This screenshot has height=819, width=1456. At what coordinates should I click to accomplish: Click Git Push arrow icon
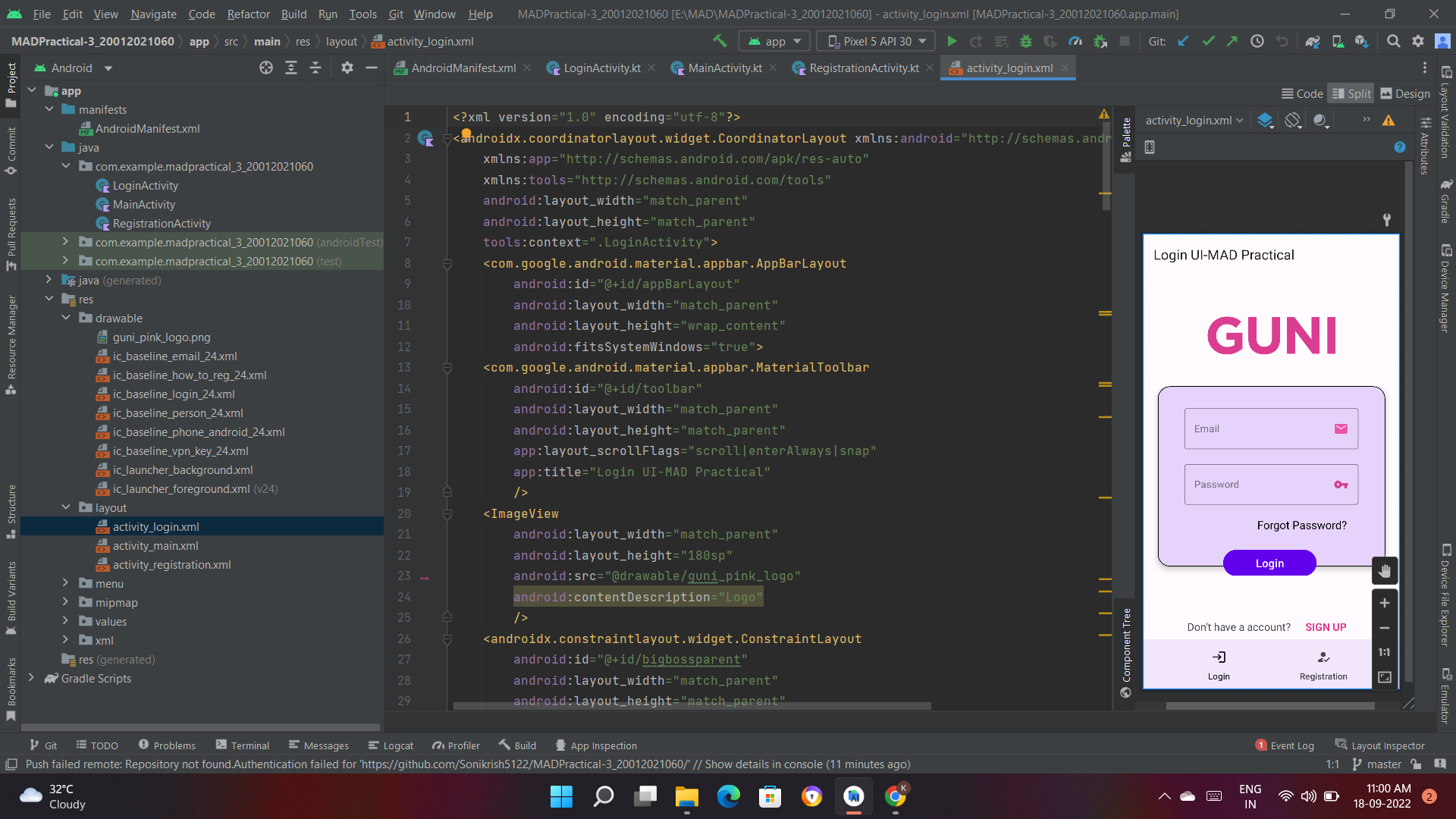1232,42
